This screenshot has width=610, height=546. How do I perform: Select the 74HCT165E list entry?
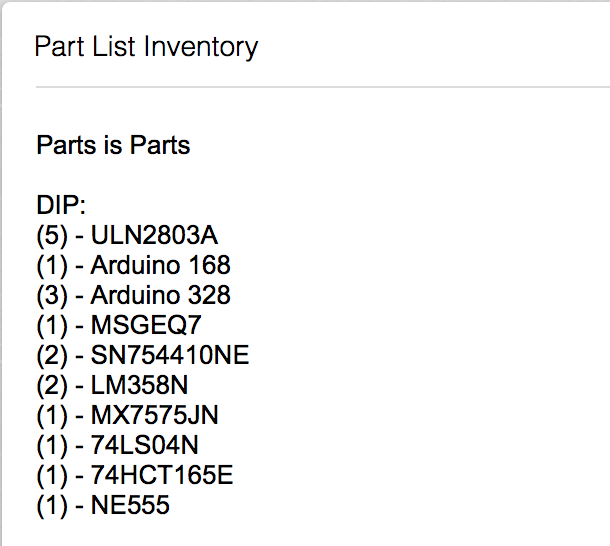coord(135,475)
